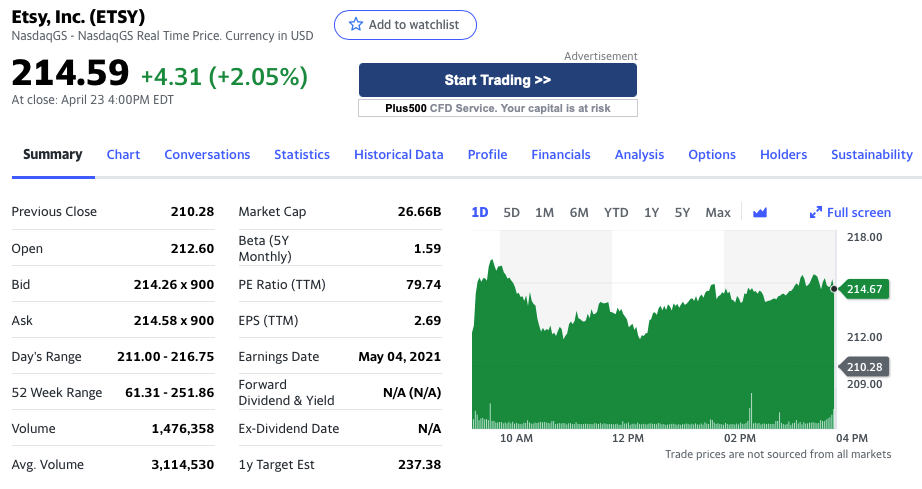Click the Bid value 214.26 x 900

(x=174, y=284)
